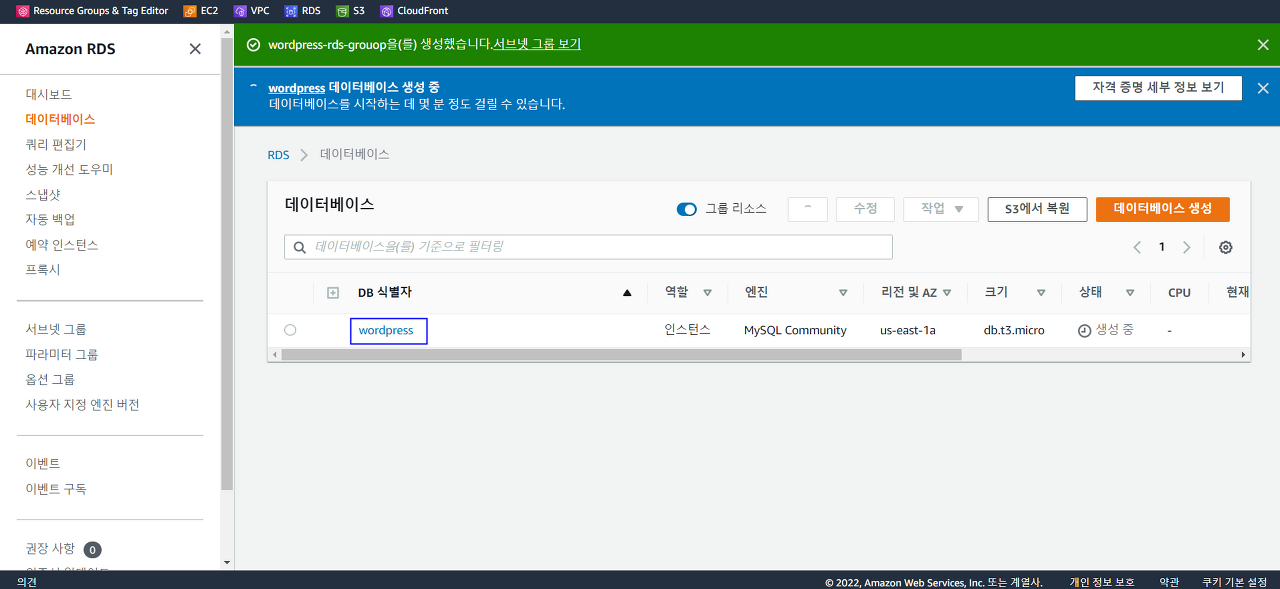The height and width of the screenshot is (589, 1280).
Task: Open 파라미터 그룹 in sidebar
Action: (61, 354)
